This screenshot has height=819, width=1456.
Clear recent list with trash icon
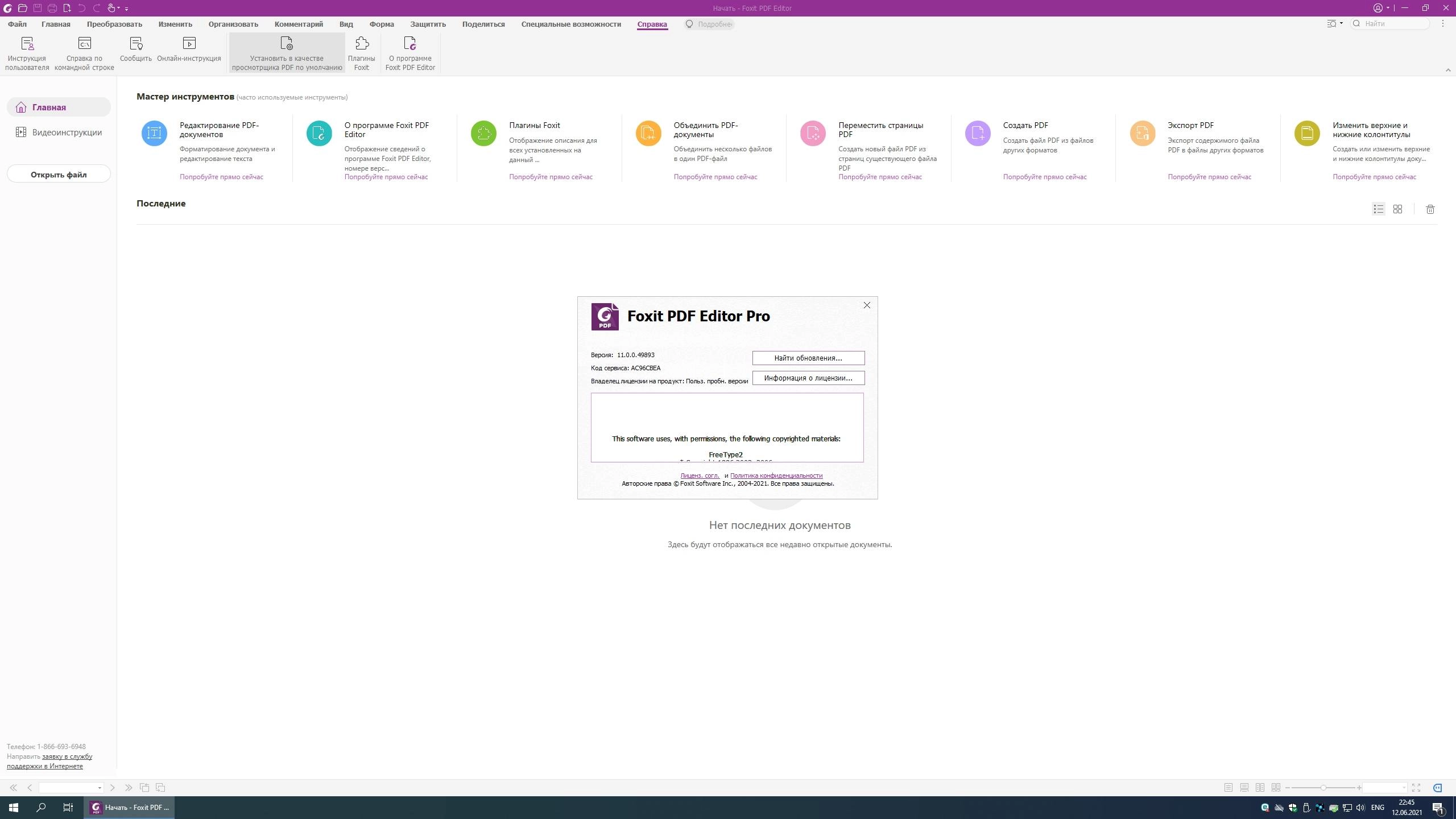pyautogui.click(x=1430, y=209)
